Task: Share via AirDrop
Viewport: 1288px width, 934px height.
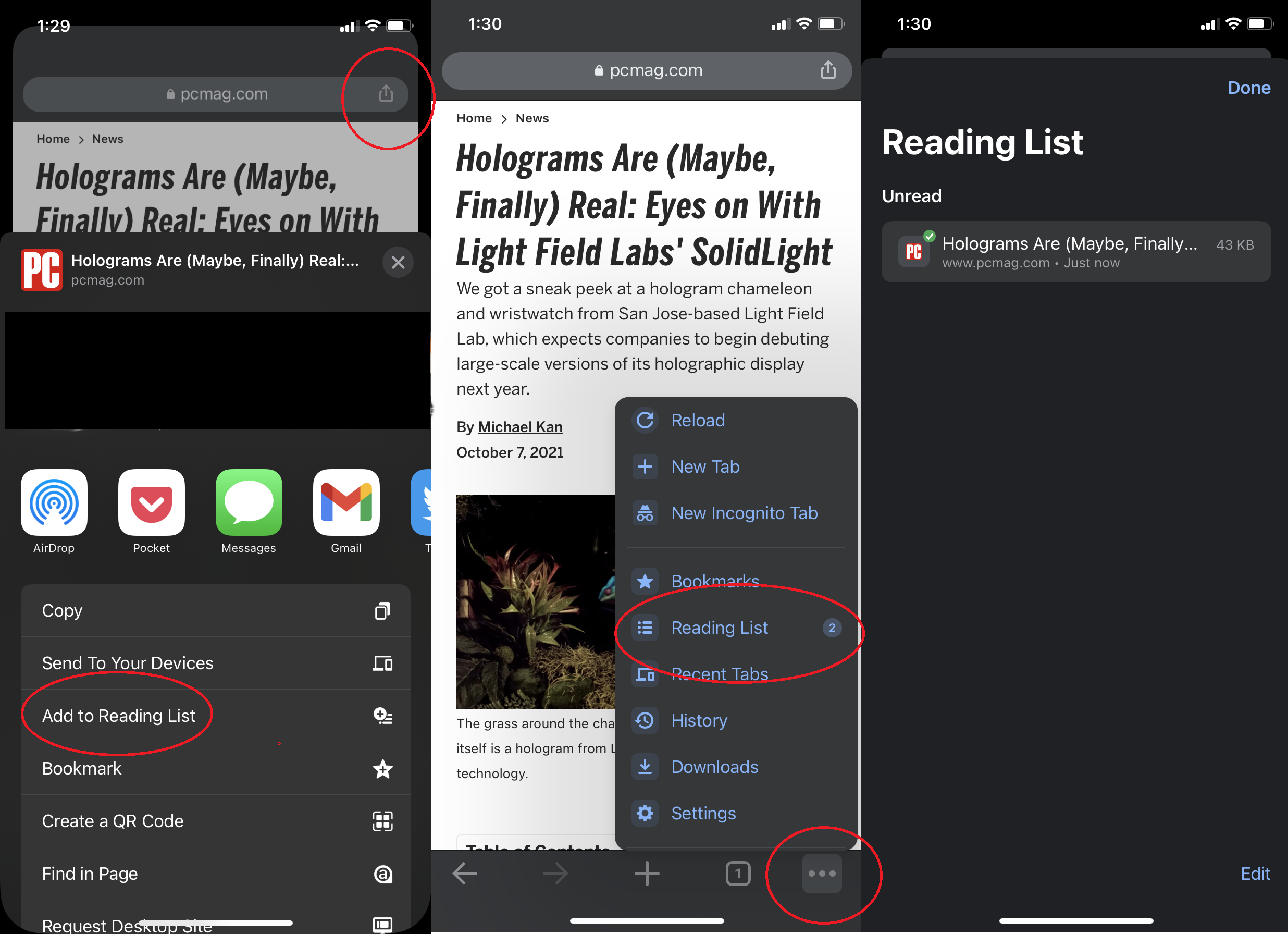Action: (x=54, y=511)
